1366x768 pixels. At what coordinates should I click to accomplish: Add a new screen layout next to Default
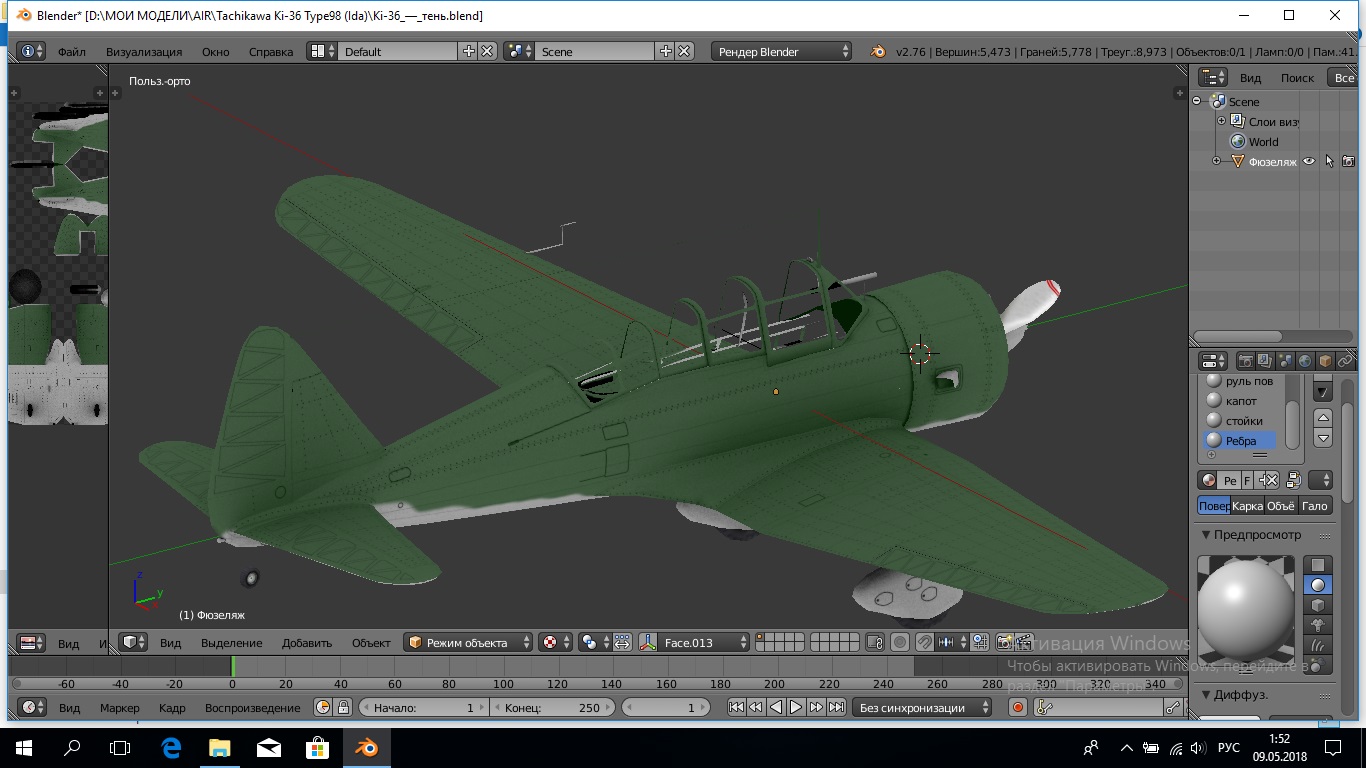click(468, 51)
